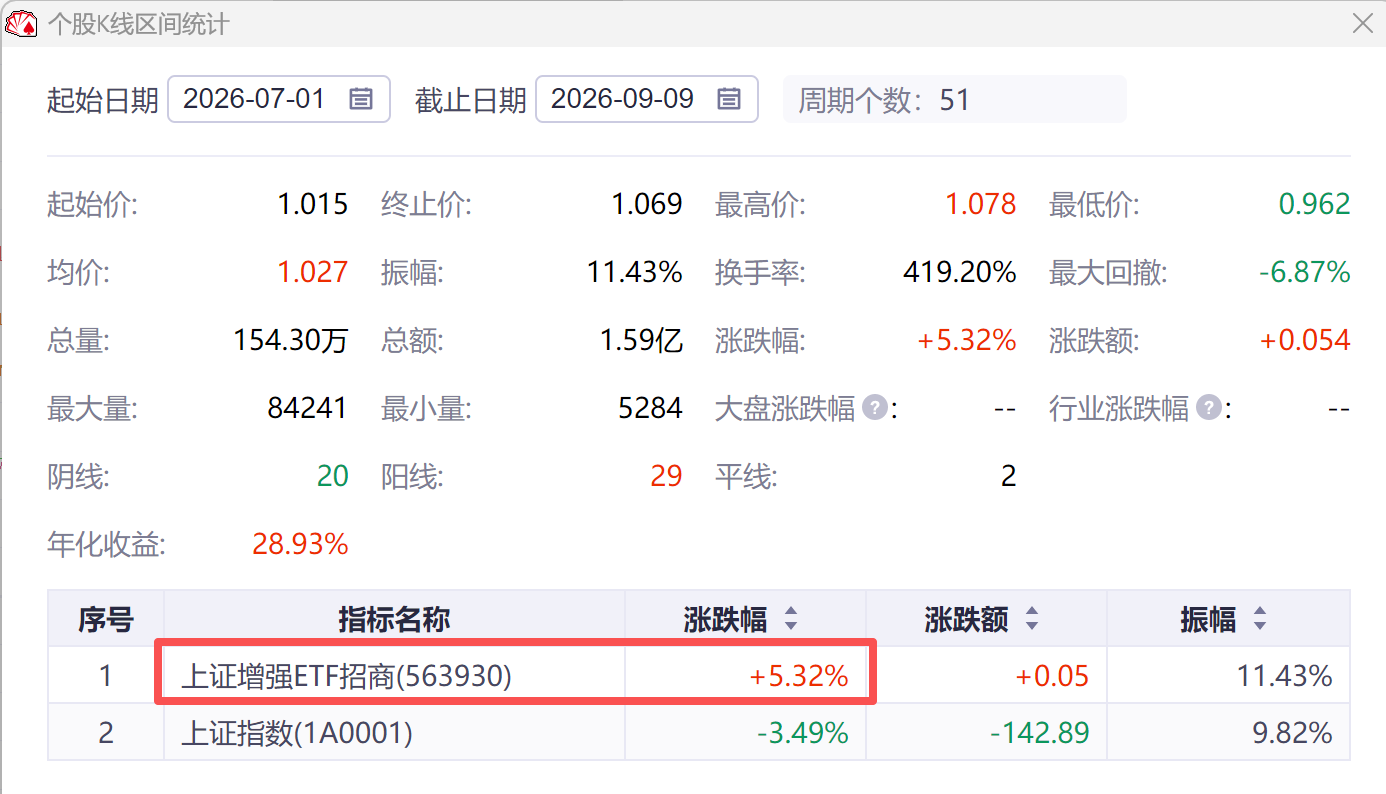This screenshot has width=1386, height=794.
Task: Sort the table by the 涨跌幅 column arrows
Action: click(791, 619)
